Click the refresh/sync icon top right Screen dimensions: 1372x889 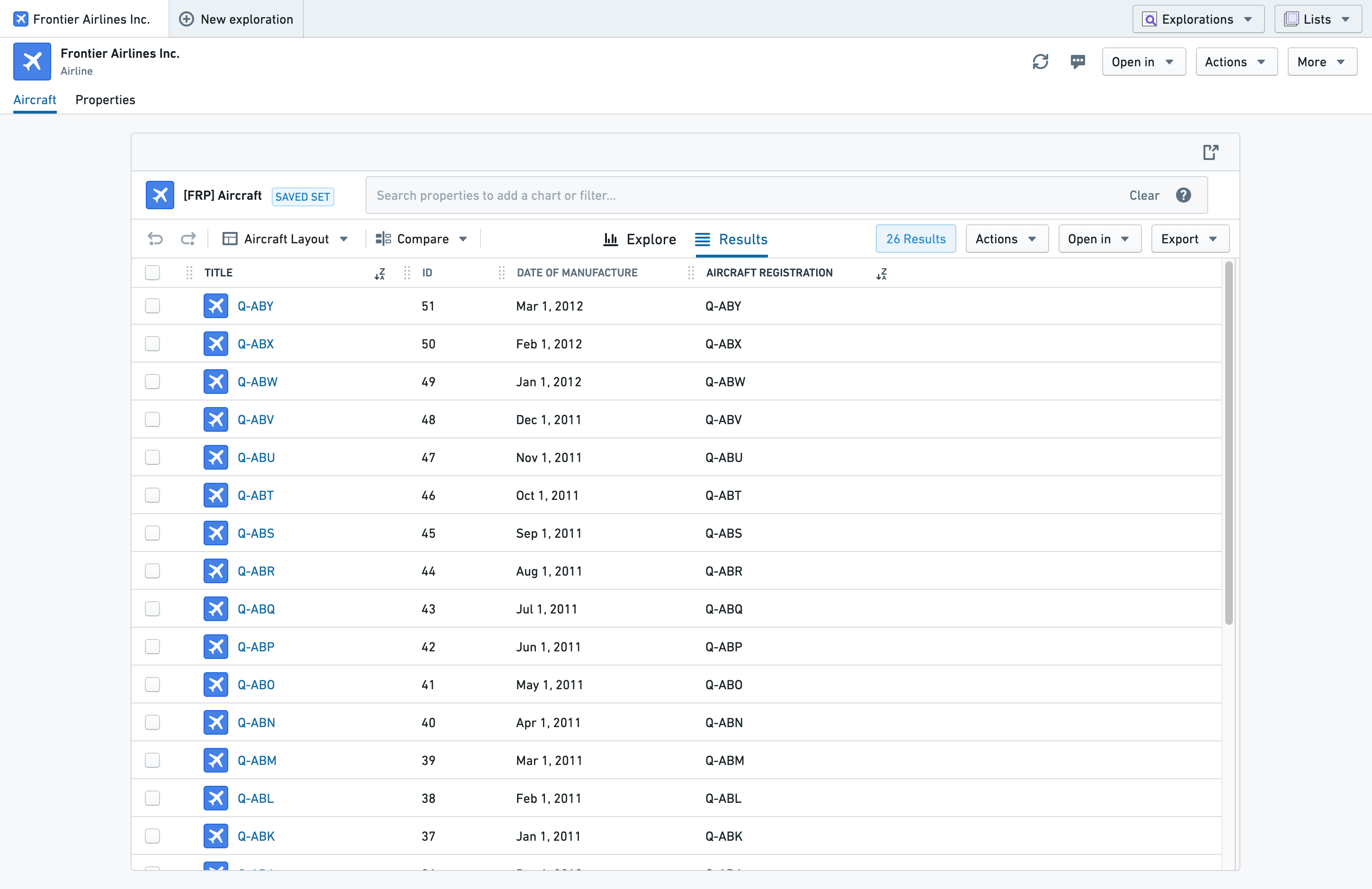click(x=1041, y=61)
